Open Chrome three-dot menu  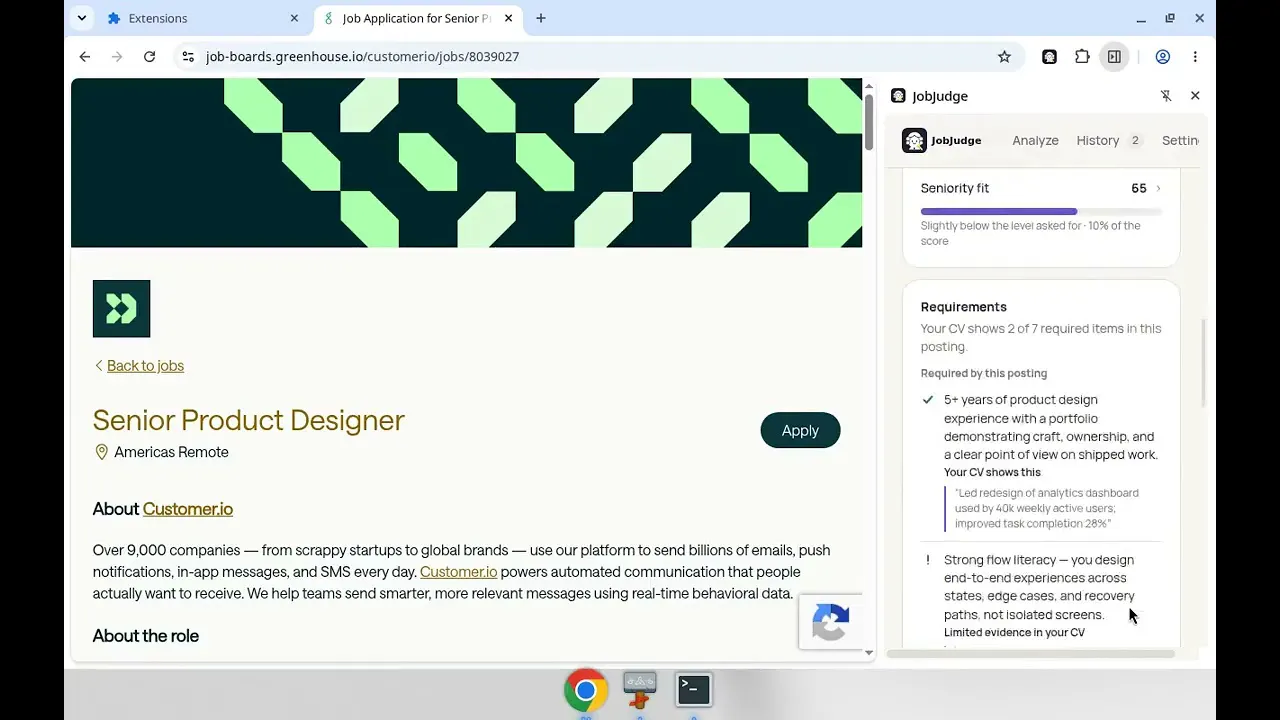pos(1195,57)
